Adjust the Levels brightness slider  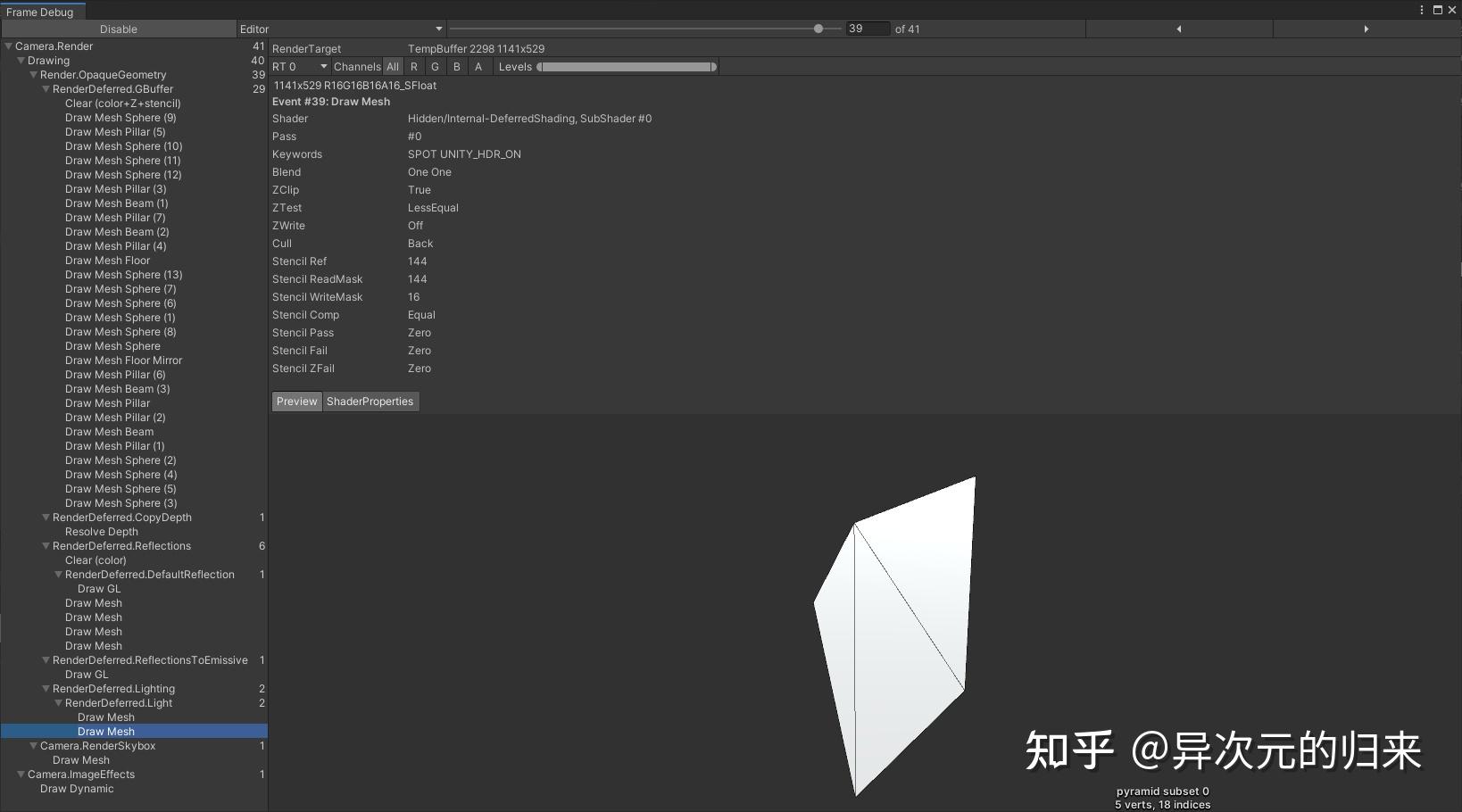(x=625, y=66)
